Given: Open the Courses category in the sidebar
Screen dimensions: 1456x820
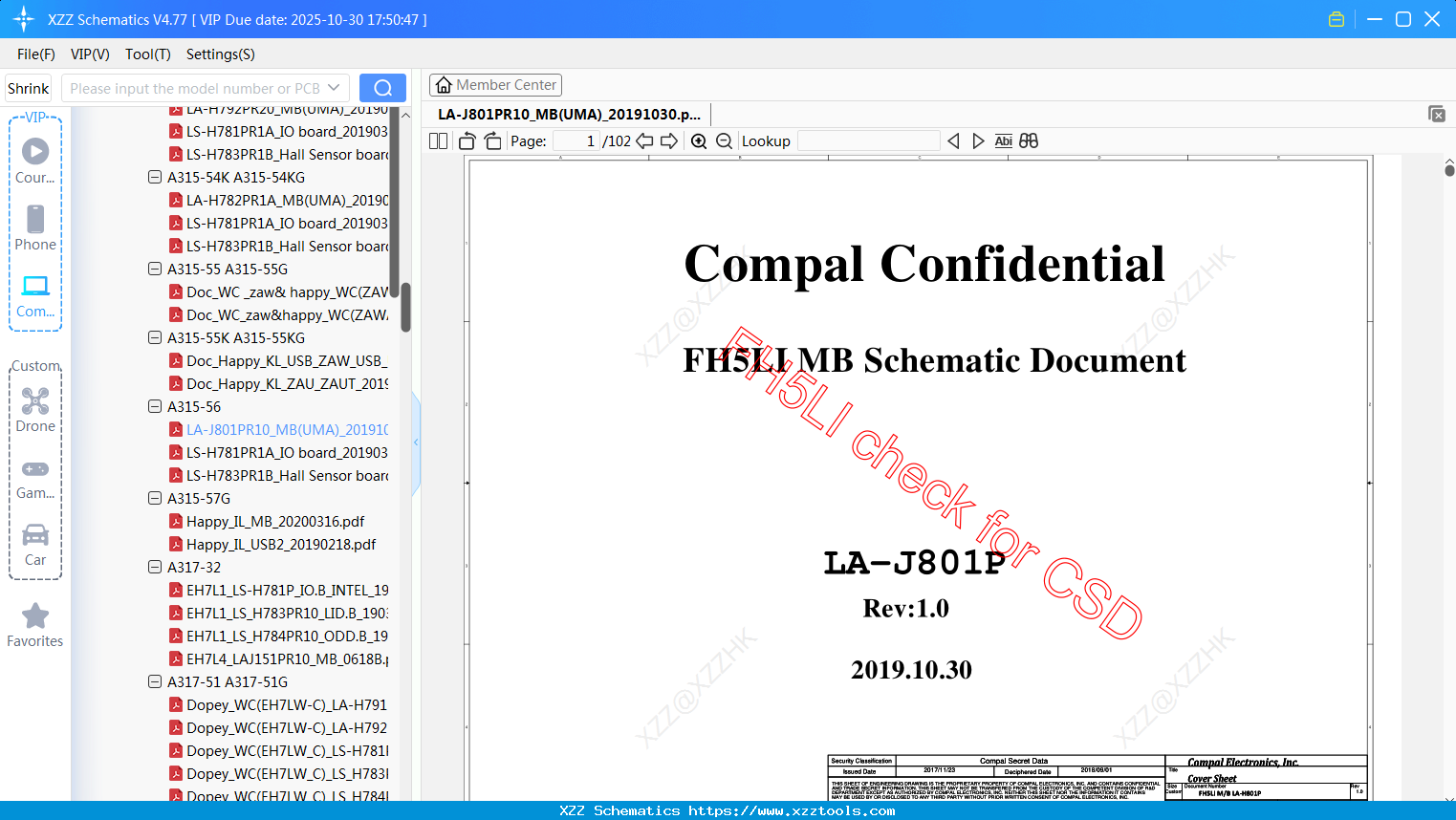Looking at the screenshot, I should point(35,161).
